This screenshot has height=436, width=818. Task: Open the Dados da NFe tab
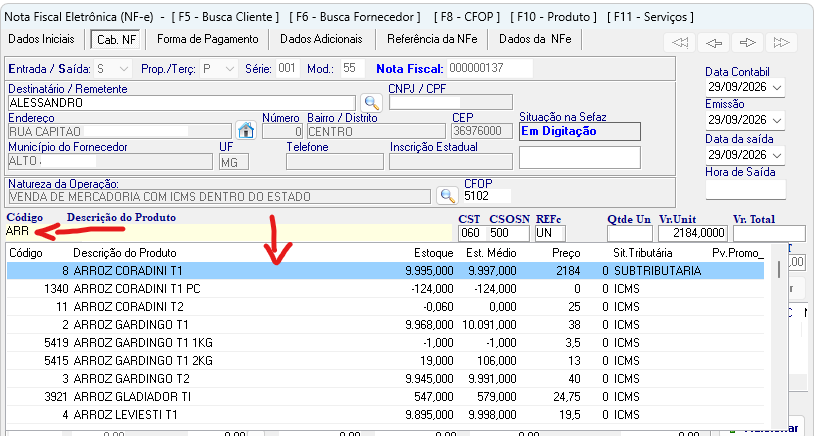coord(535,39)
